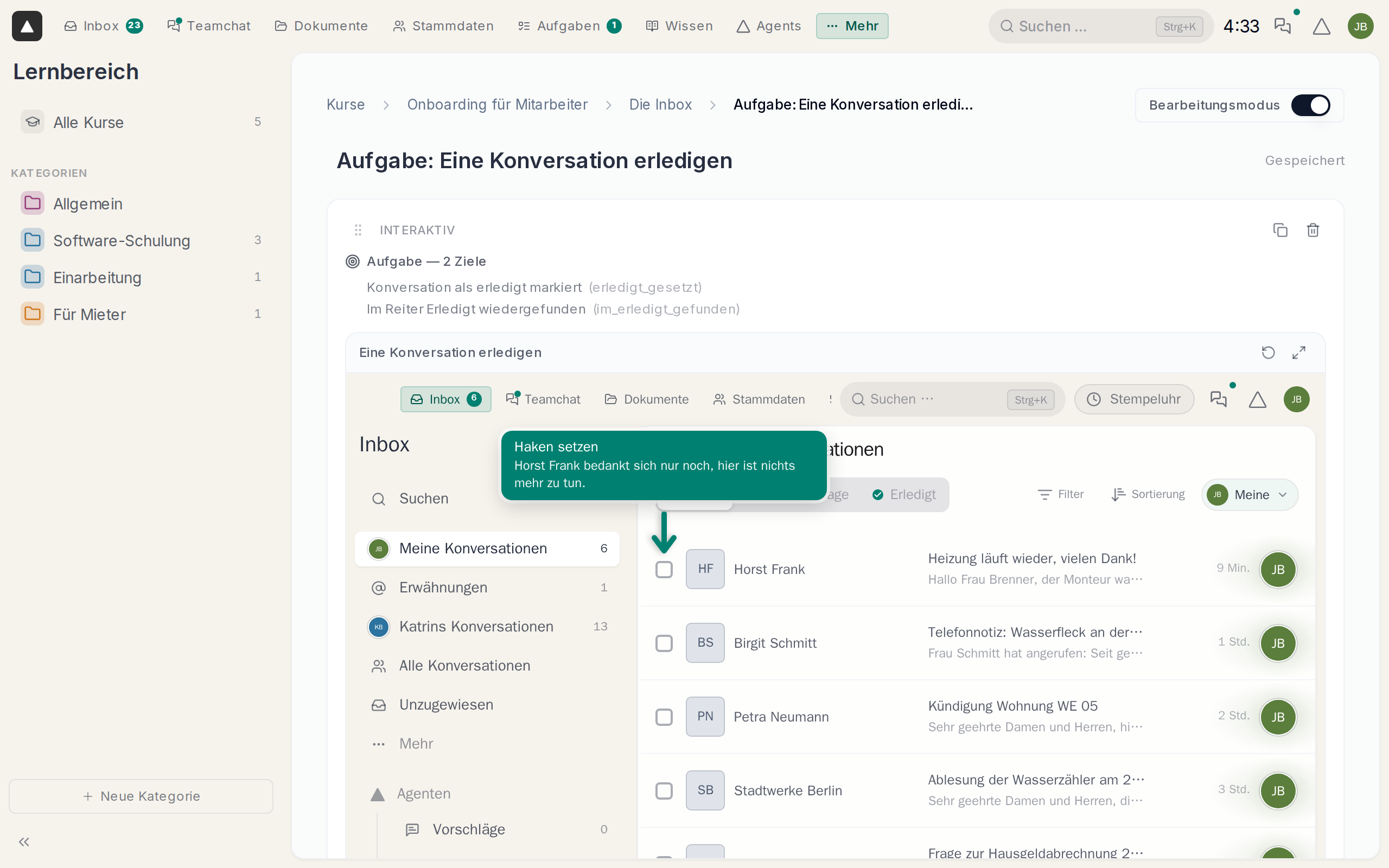Expand Mehr in the Inbox sidebar
Image resolution: width=1389 pixels, height=868 pixels.
tap(487, 743)
